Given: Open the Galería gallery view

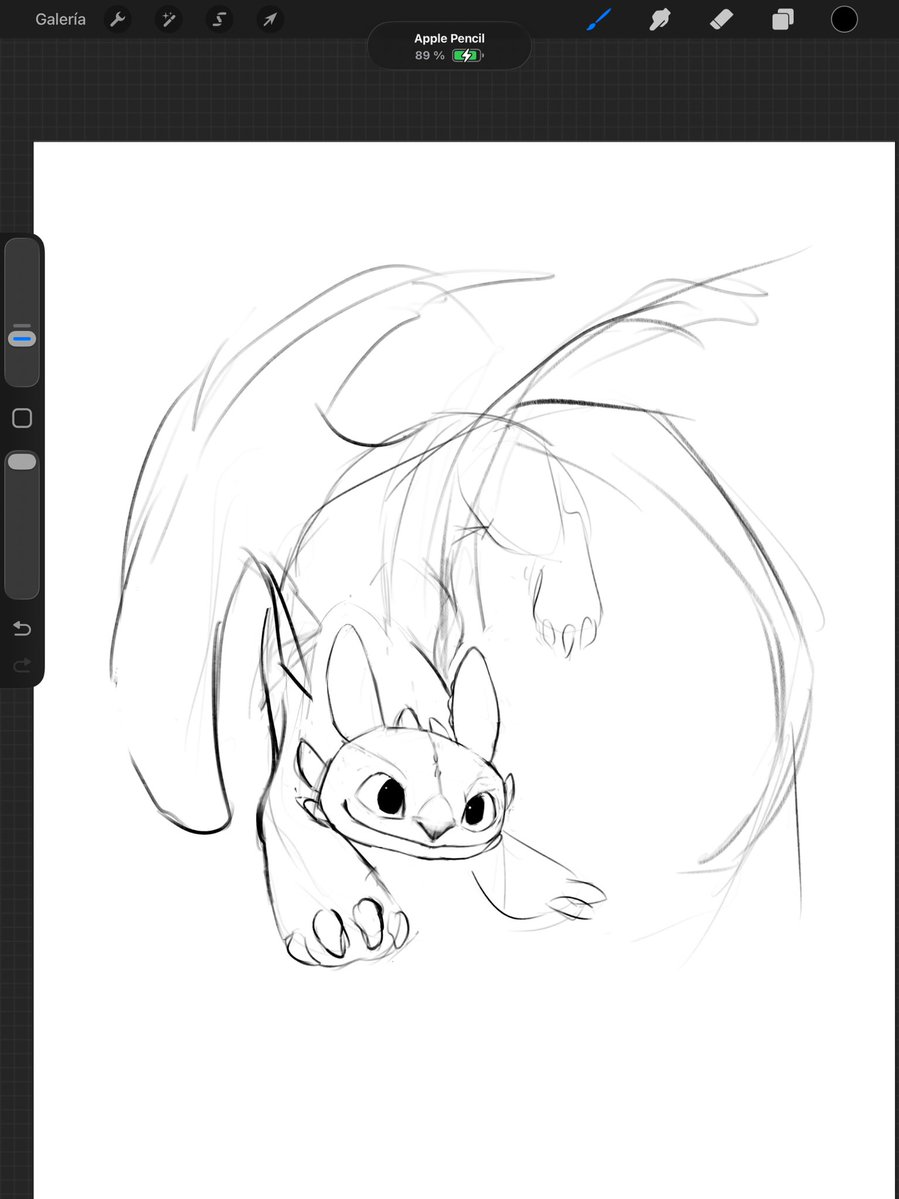Looking at the screenshot, I should [60, 19].
